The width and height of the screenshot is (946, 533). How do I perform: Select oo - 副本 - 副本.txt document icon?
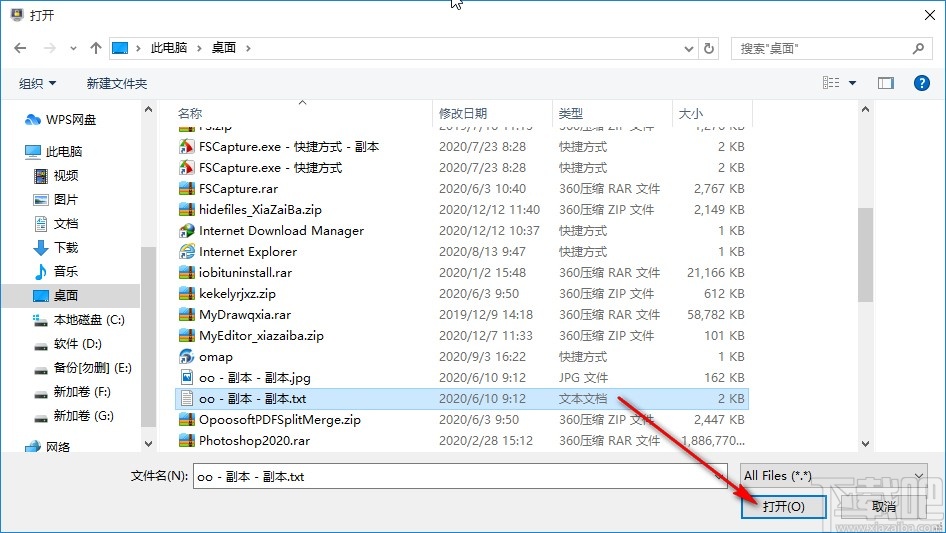tap(187, 399)
